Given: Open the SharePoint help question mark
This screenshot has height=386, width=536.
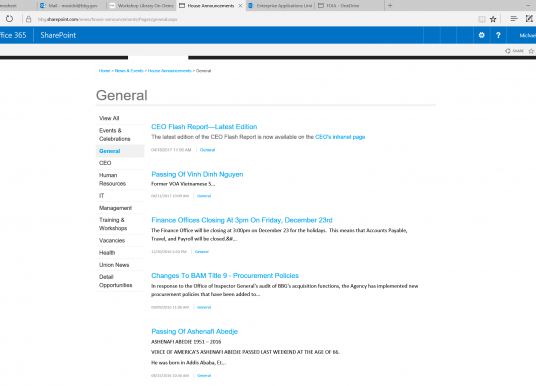Looking at the screenshot, I should (x=498, y=35).
